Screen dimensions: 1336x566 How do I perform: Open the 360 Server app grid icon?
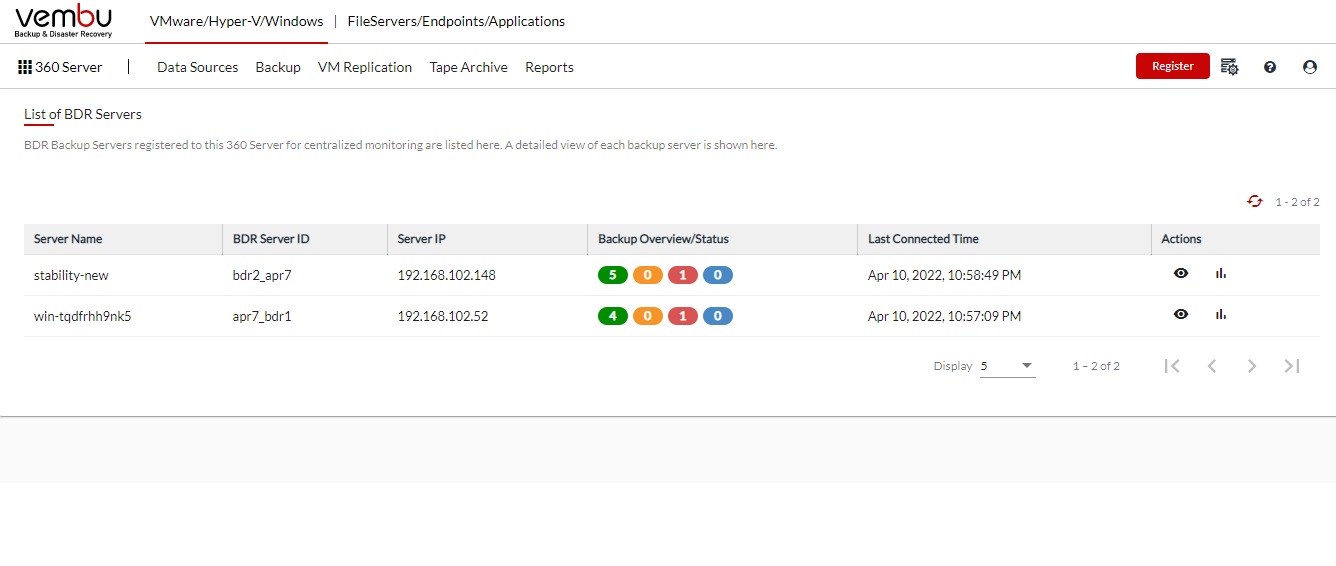tap(25, 67)
